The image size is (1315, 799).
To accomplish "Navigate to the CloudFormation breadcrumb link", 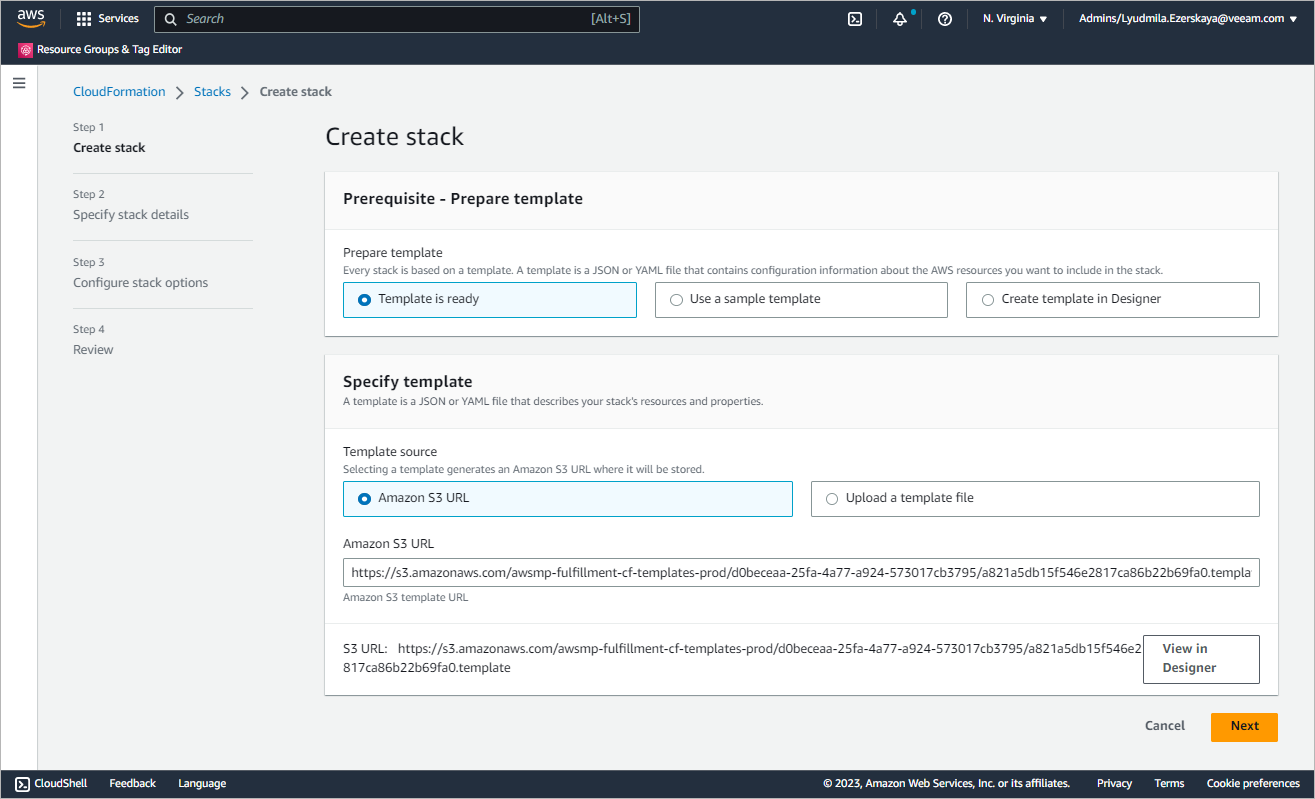I will [119, 92].
